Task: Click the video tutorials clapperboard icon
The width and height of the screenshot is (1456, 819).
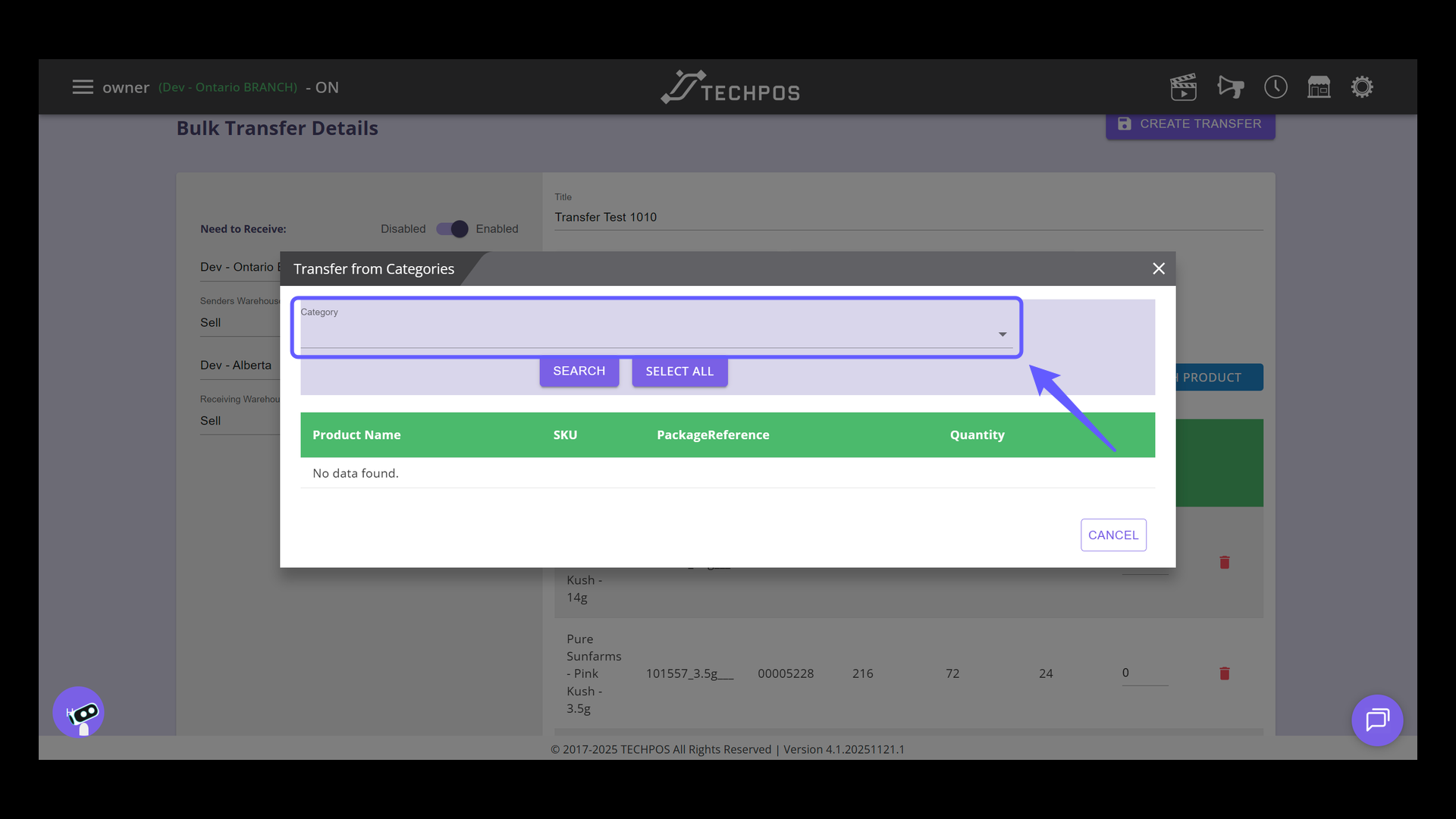Action: click(1183, 87)
